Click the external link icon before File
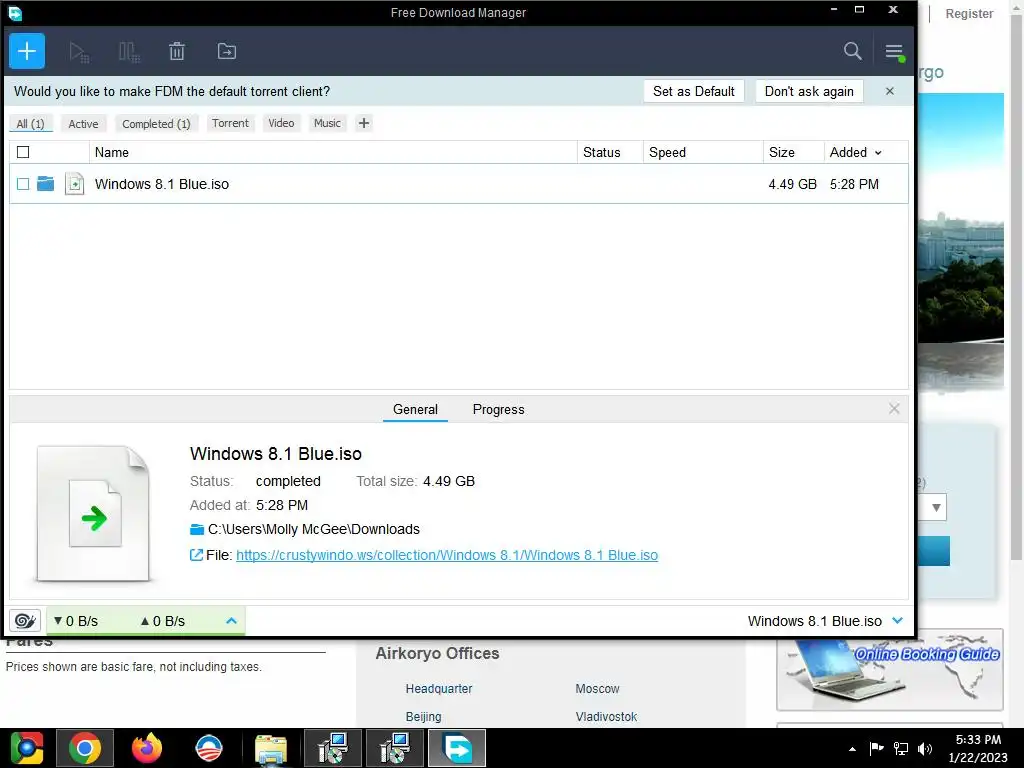1024x768 pixels. point(196,555)
